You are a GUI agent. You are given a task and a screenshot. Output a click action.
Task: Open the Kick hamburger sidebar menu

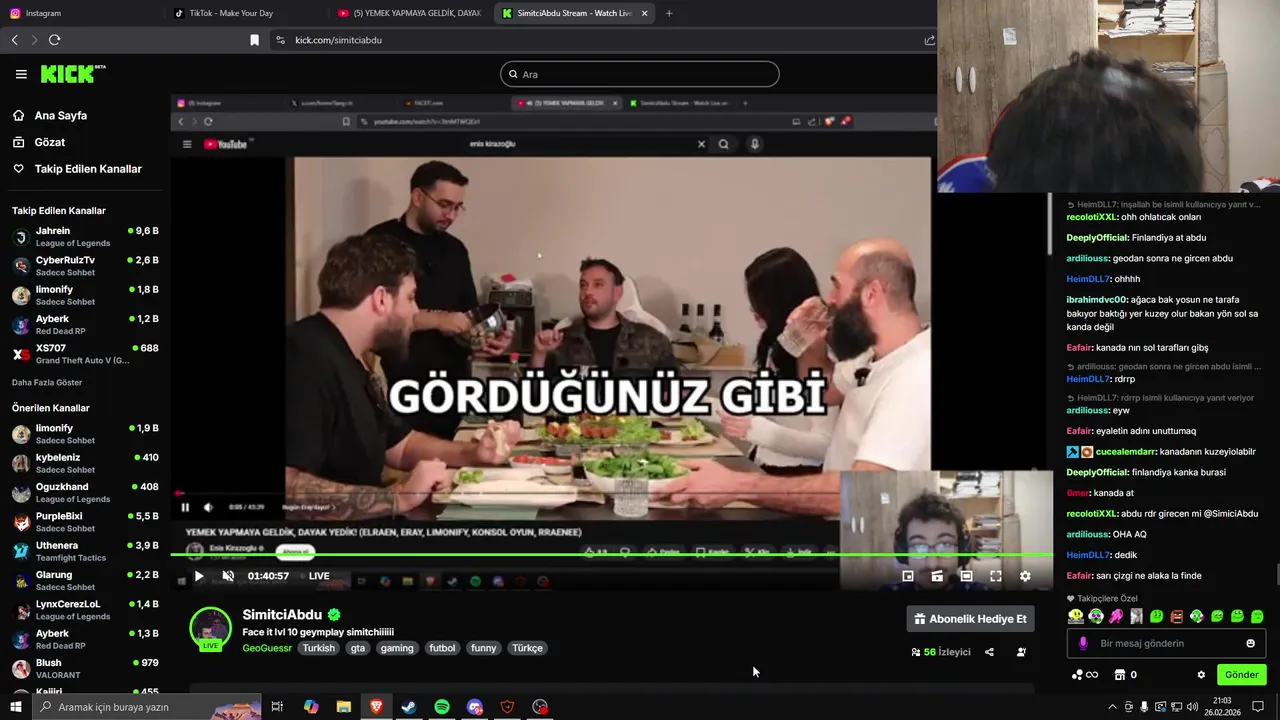(21, 74)
